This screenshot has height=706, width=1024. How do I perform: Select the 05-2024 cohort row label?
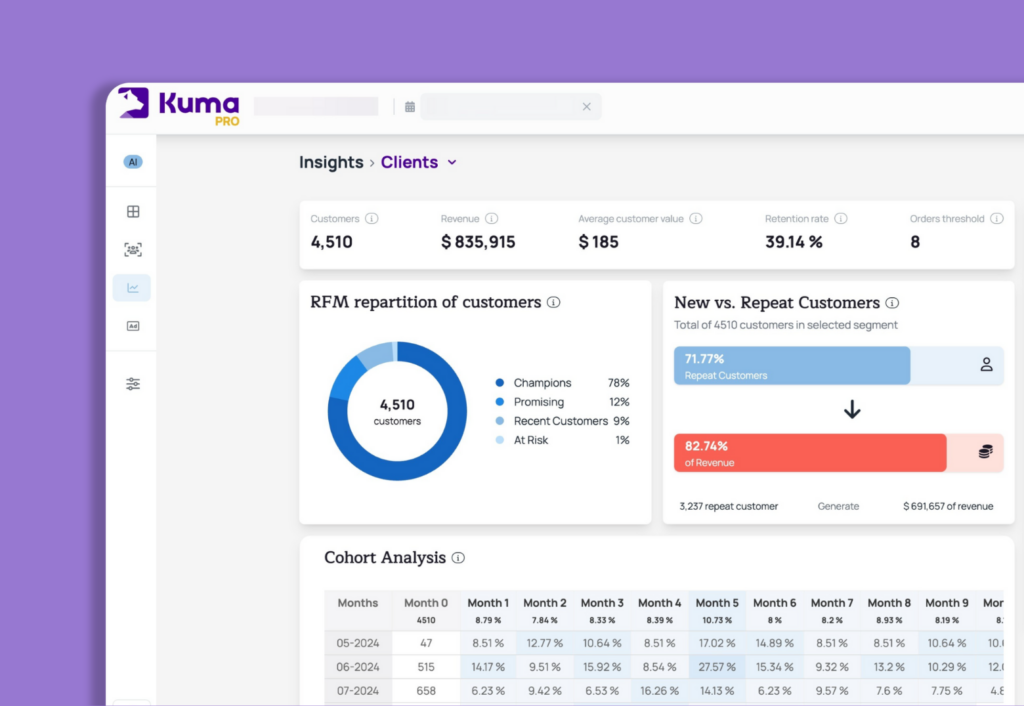click(x=358, y=643)
